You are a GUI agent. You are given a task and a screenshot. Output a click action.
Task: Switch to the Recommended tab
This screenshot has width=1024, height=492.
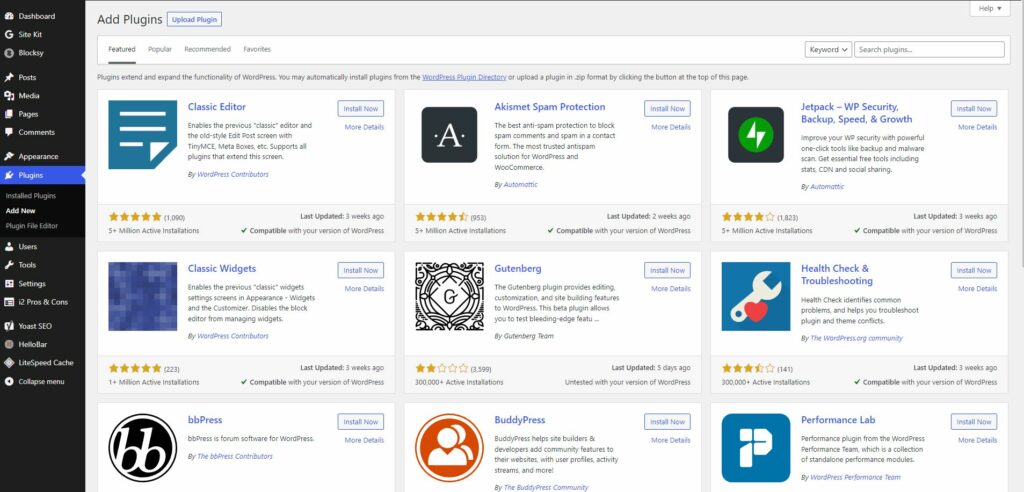pos(208,49)
